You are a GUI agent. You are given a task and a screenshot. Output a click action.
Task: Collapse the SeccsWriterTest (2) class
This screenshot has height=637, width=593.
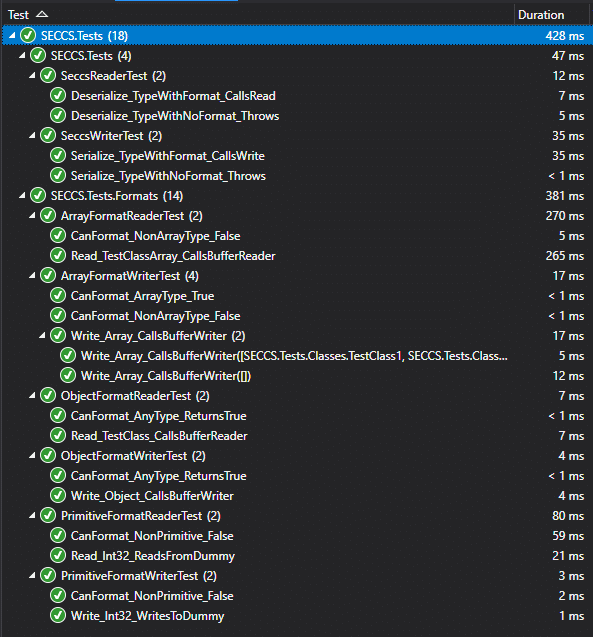tap(32, 135)
